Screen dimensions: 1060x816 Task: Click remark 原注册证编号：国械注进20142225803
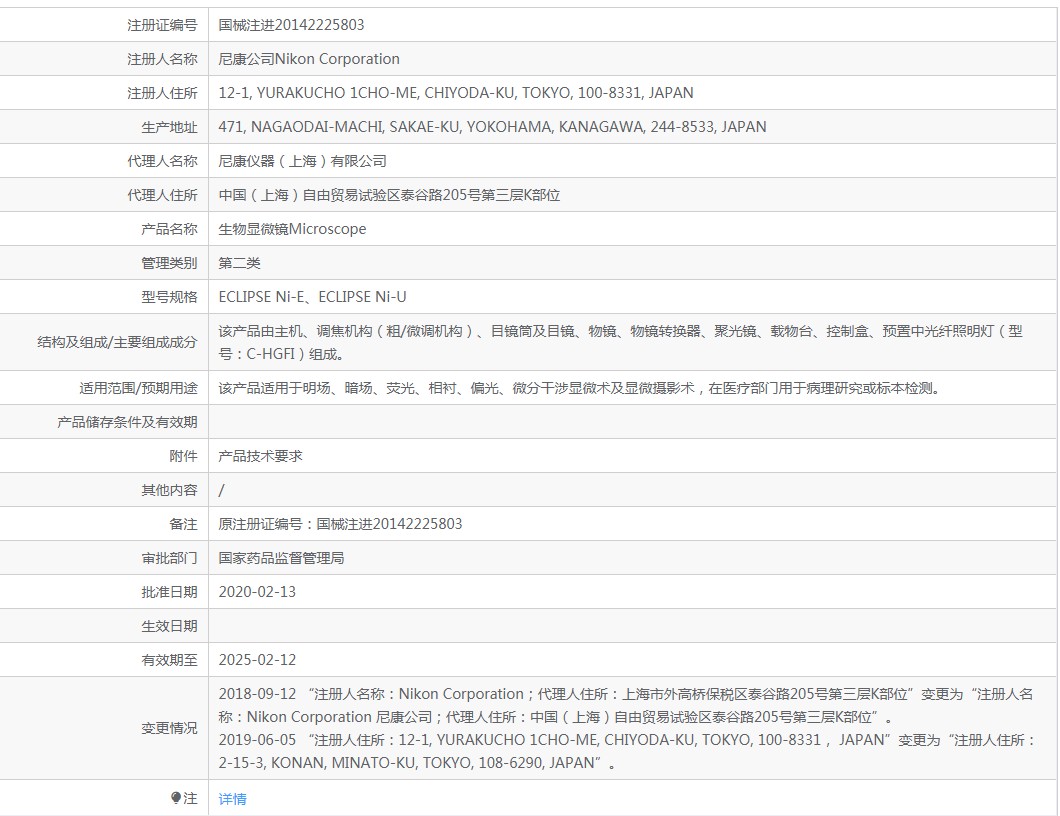341,524
